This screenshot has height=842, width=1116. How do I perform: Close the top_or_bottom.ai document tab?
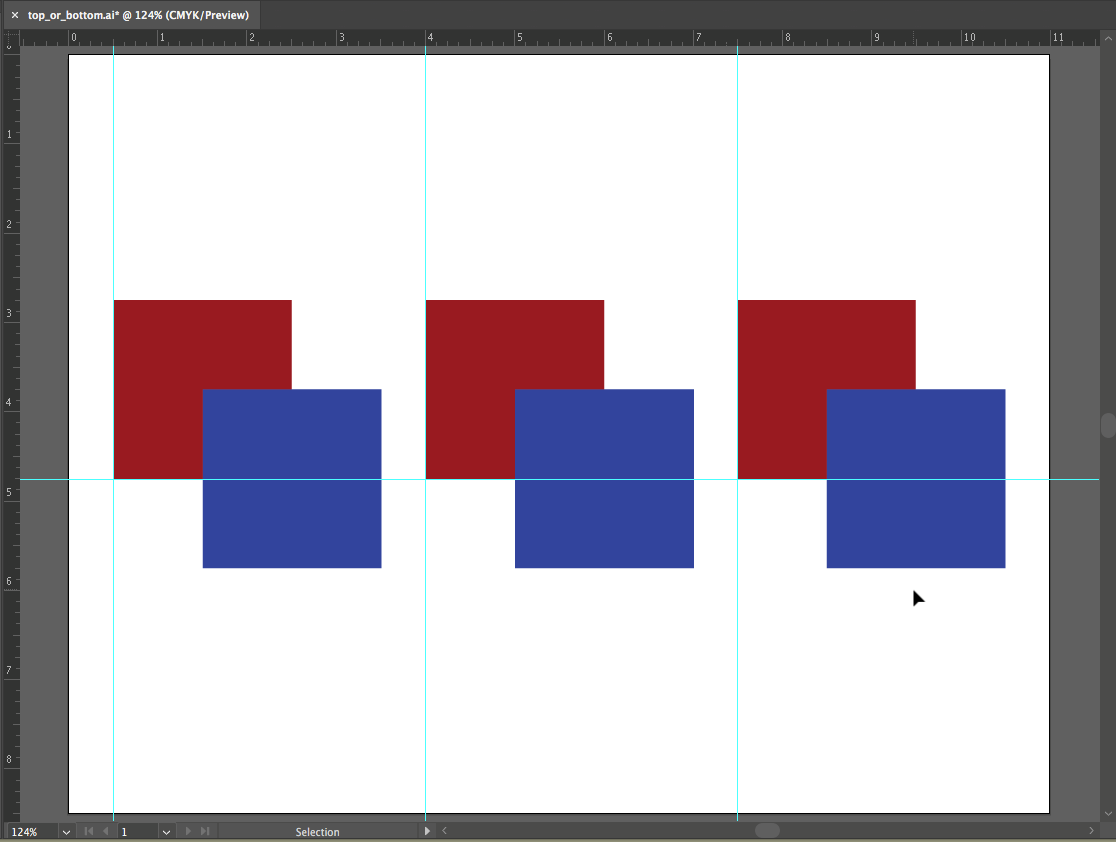point(15,15)
